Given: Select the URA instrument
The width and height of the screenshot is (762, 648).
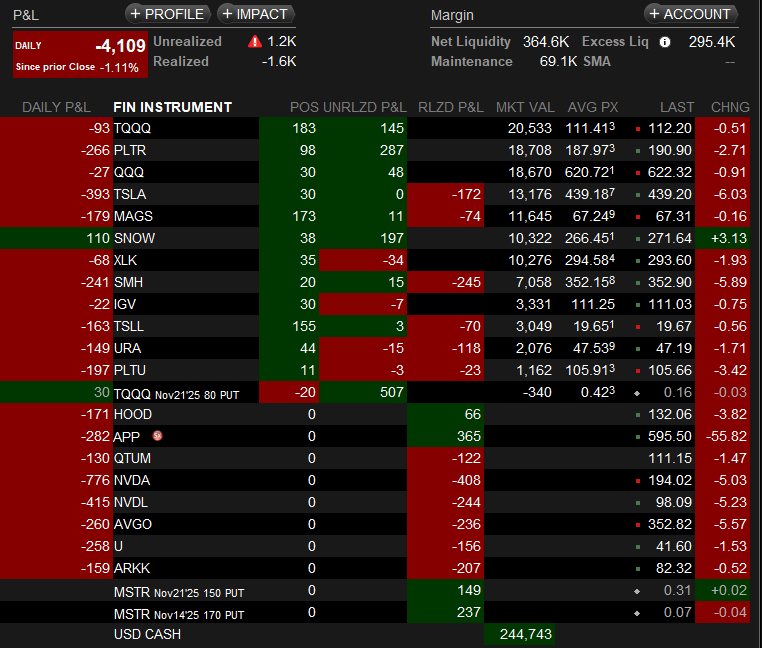Looking at the screenshot, I should click(x=127, y=348).
